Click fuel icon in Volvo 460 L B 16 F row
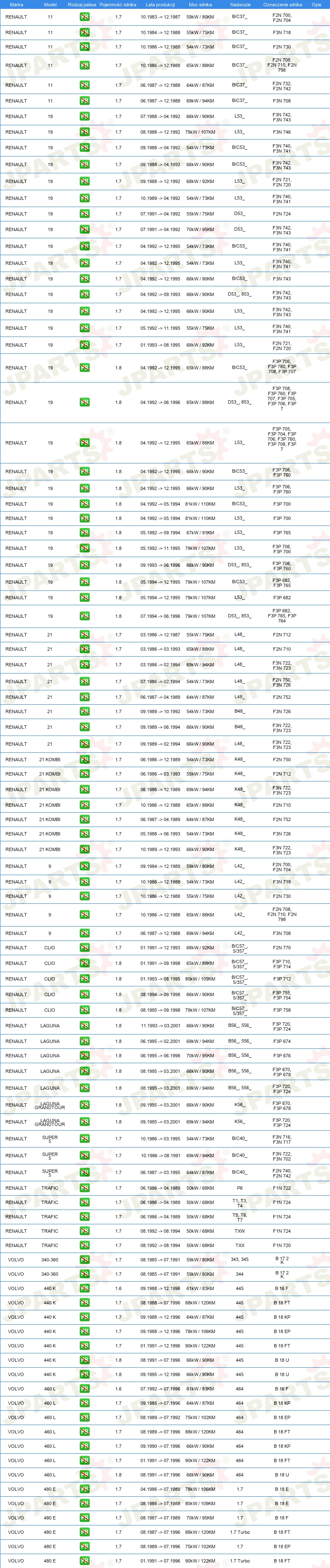Screen dimensions: 330x1568 pyautogui.click(x=85, y=1389)
